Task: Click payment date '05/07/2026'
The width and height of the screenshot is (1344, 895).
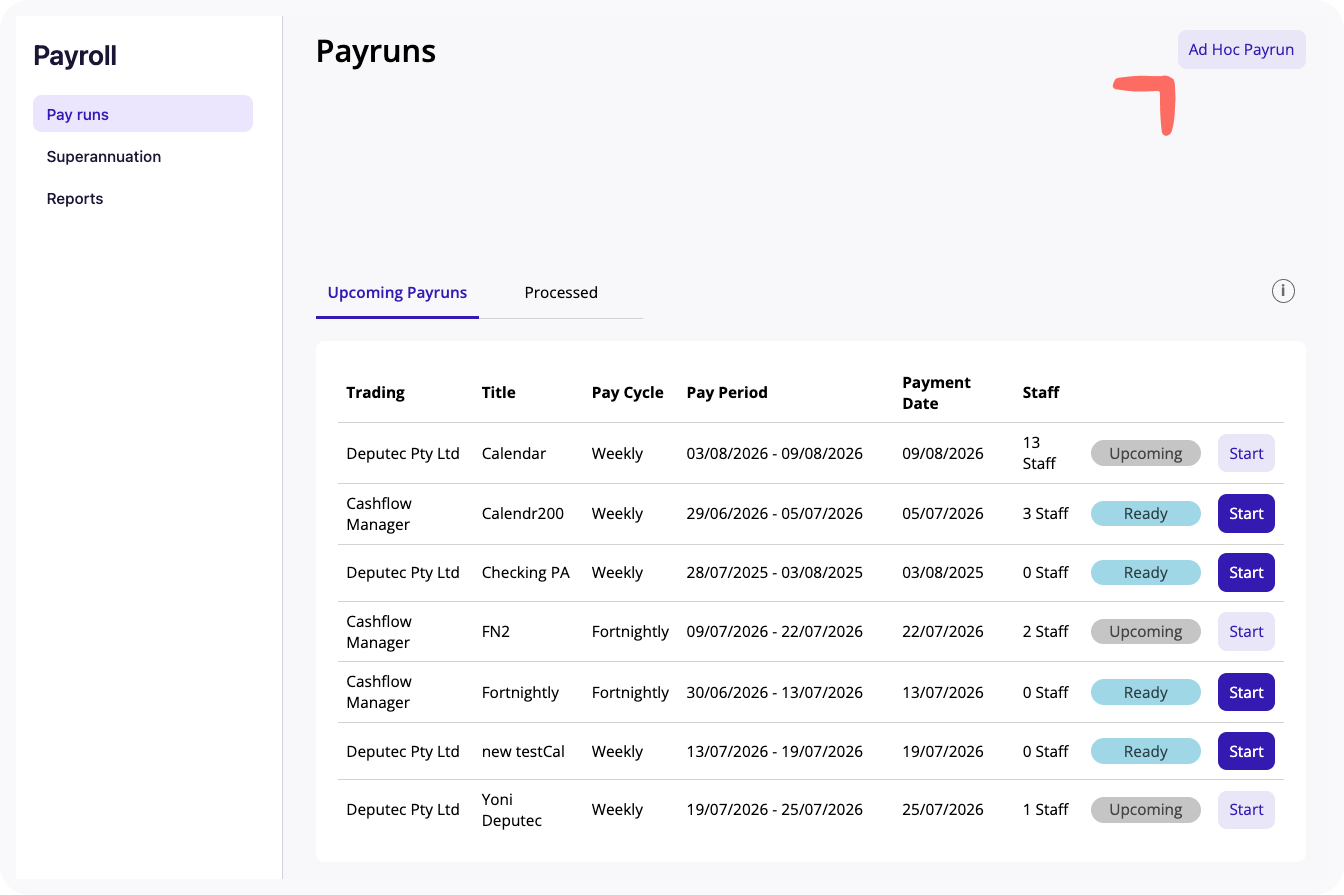Action: [943, 513]
